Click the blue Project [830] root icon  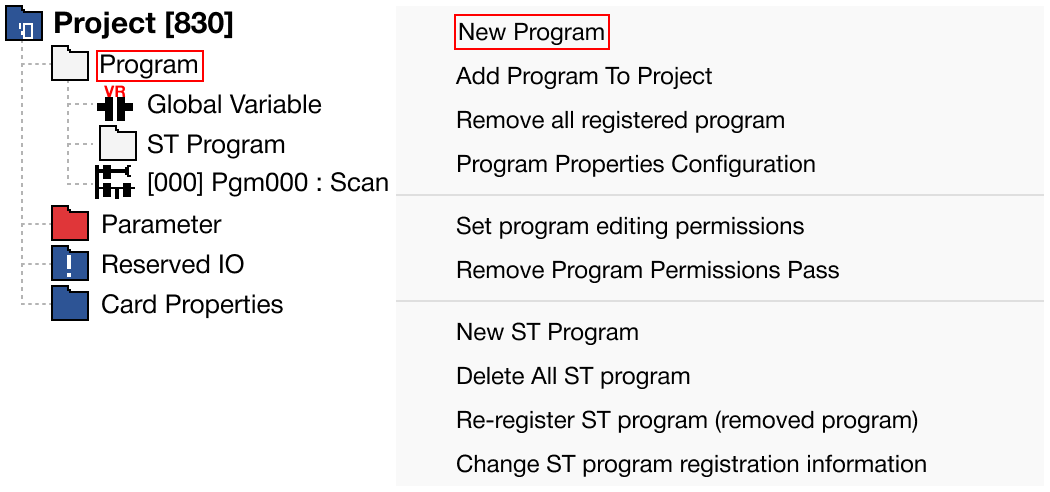(x=24, y=25)
